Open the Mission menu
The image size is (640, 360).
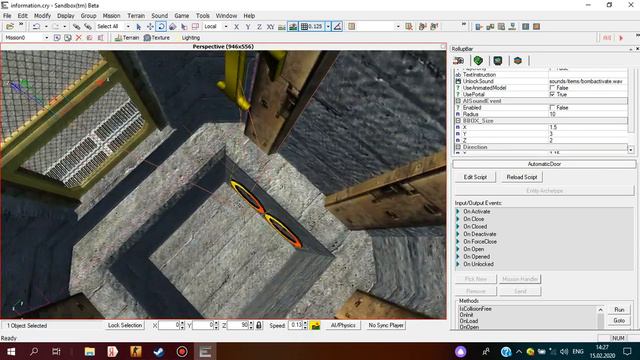point(111,16)
